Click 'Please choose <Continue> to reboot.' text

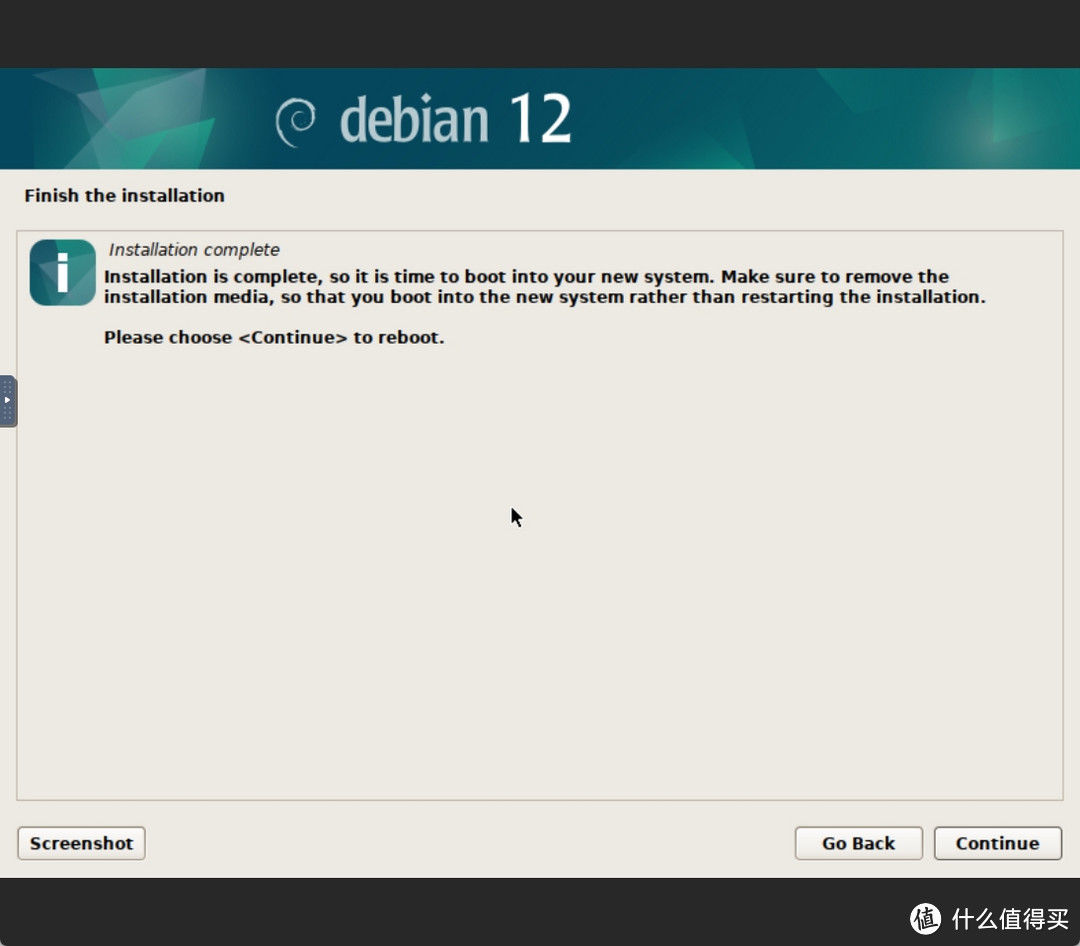pyautogui.click(x=274, y=338)
